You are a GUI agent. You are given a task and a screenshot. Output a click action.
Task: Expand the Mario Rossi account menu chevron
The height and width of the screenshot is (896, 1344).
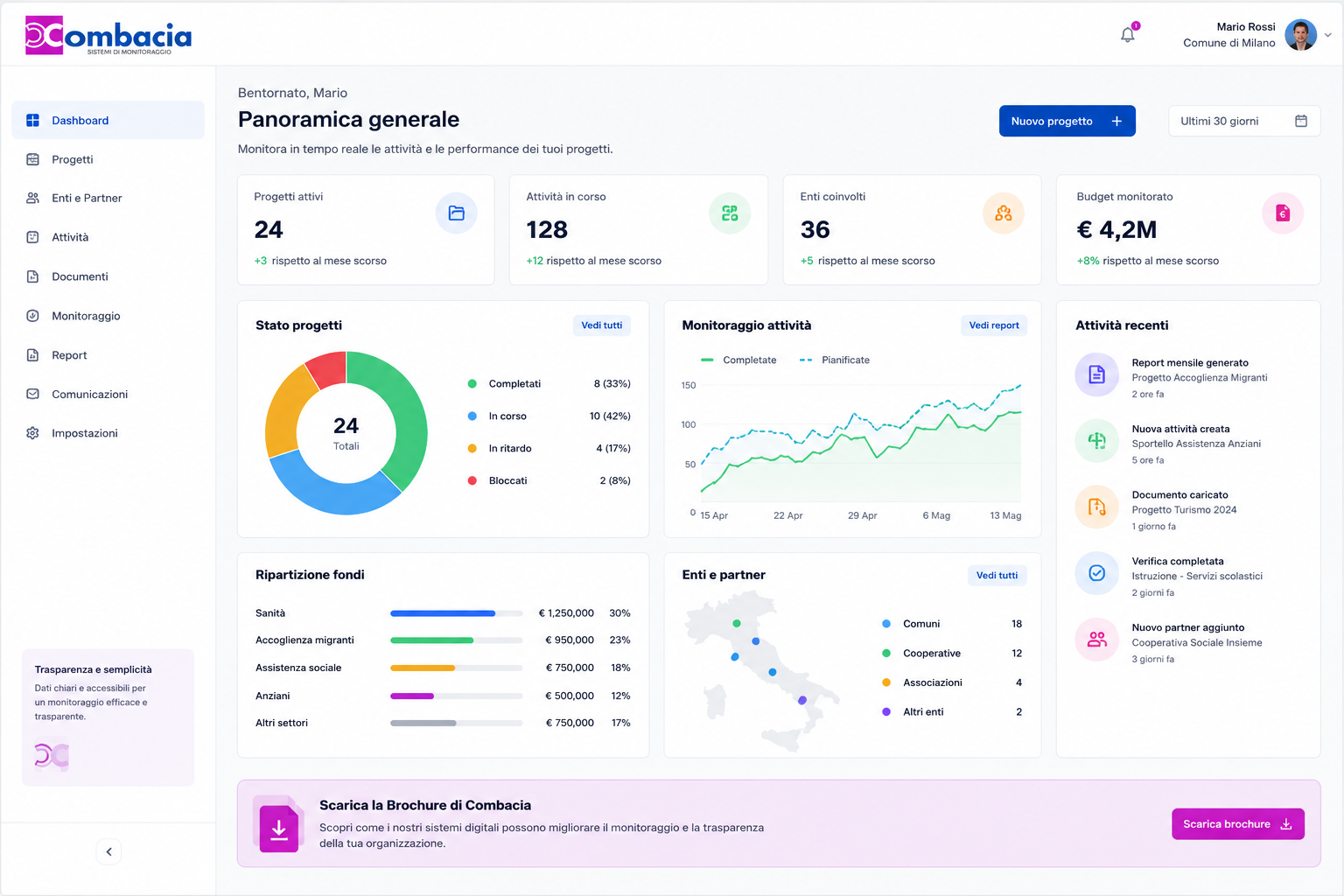click(x=1327, y=36)
